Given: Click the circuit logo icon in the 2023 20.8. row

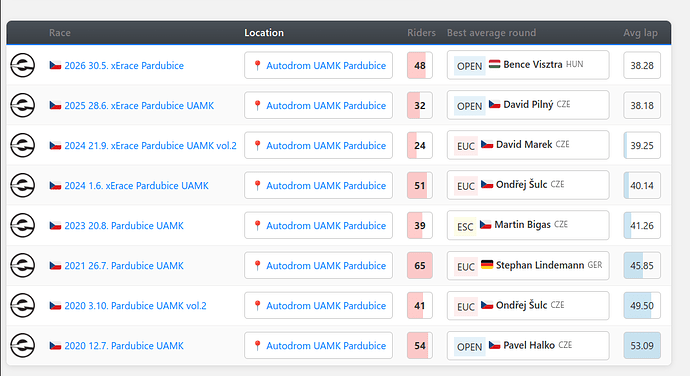Looking at the screenshot, I should pyautogui.click(x=22, y=225).
